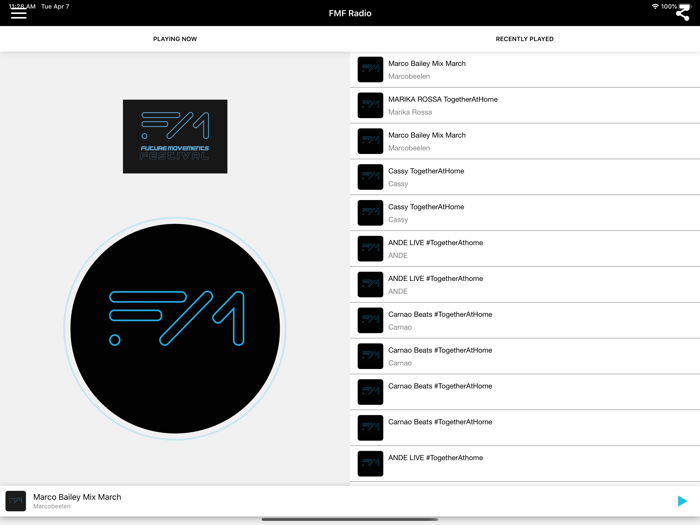Select the first ANDE LIVE #TogetherAthome entry
Image resolution: width=700 pixels, height=525 pixels.
point(525,249)
